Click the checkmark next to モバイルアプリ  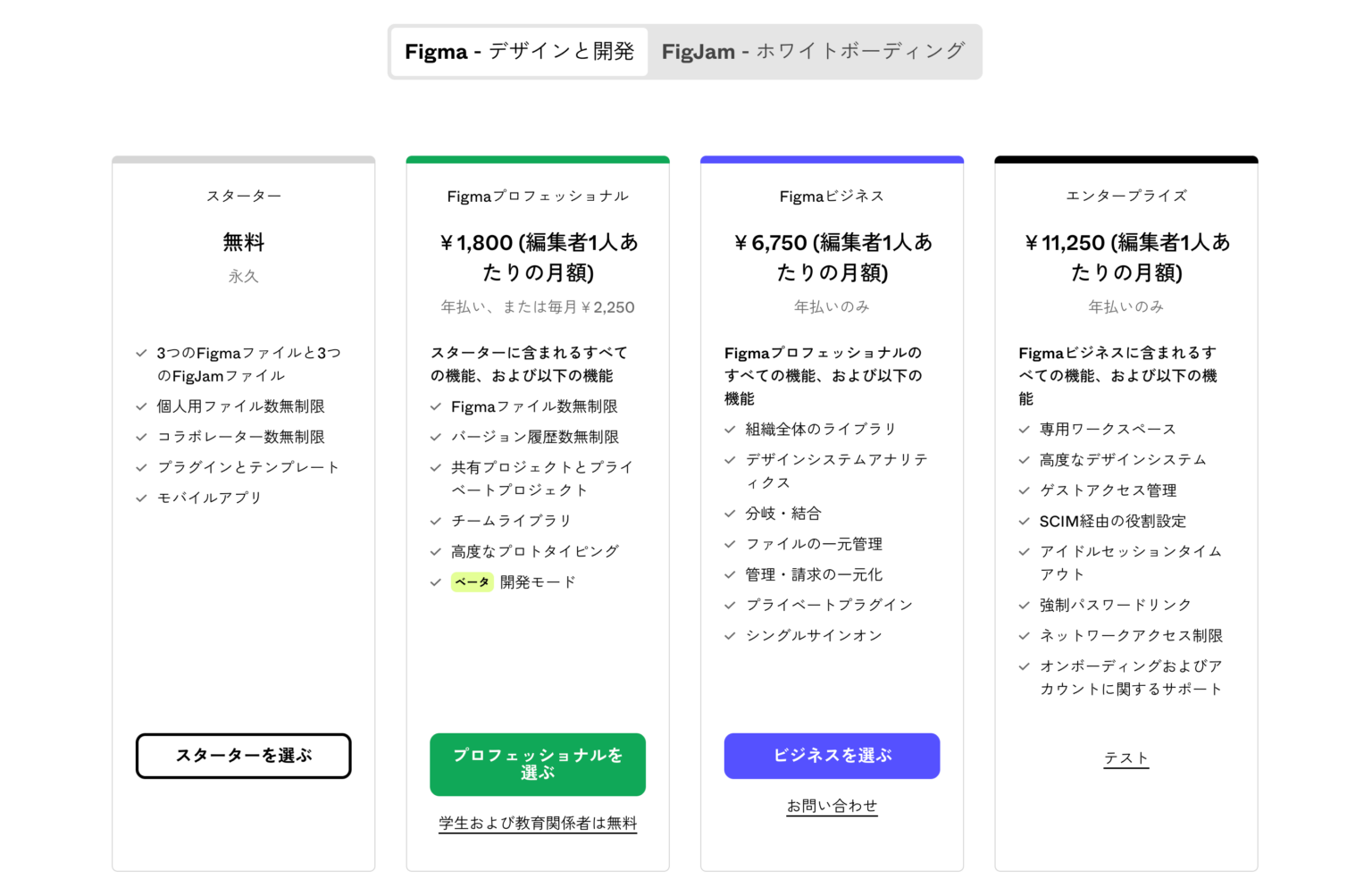[141, 498]
